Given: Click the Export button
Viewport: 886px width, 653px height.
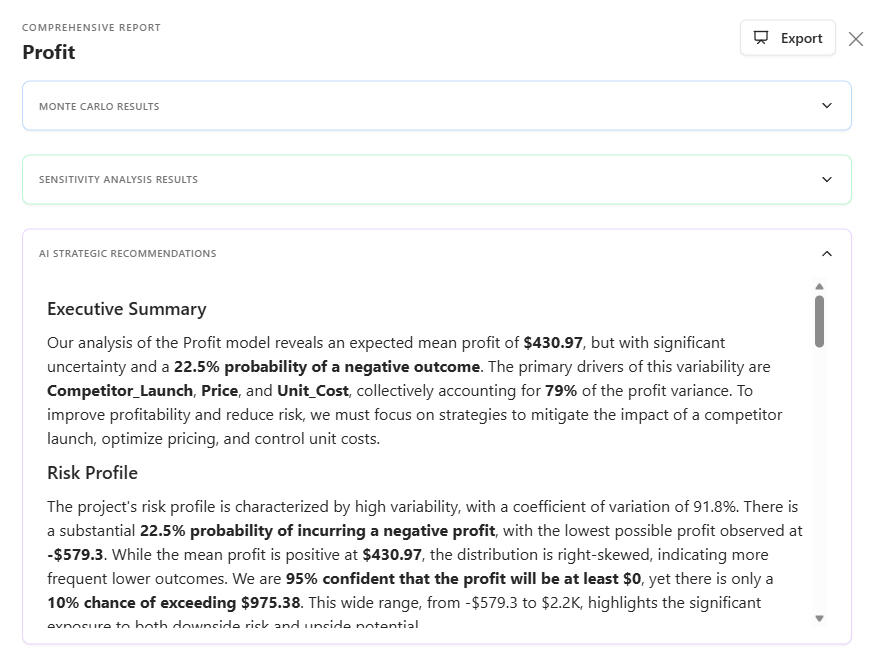Looking at the screenshot, I should pyautogui.click(x=787, y=38).
